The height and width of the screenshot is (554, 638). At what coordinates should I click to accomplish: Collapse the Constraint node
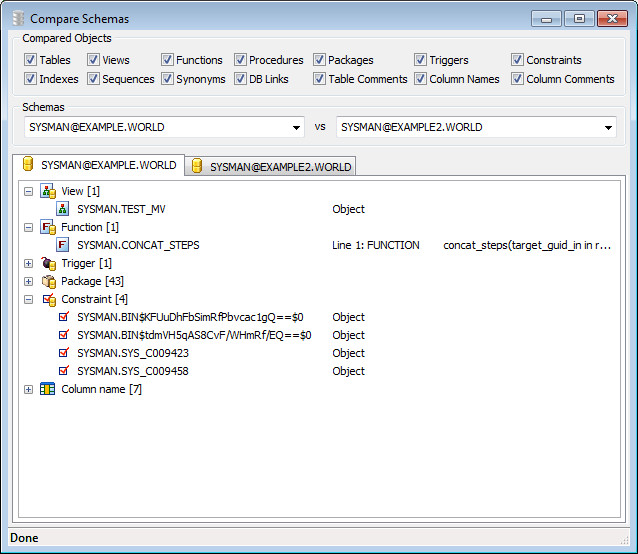point(28,299)
